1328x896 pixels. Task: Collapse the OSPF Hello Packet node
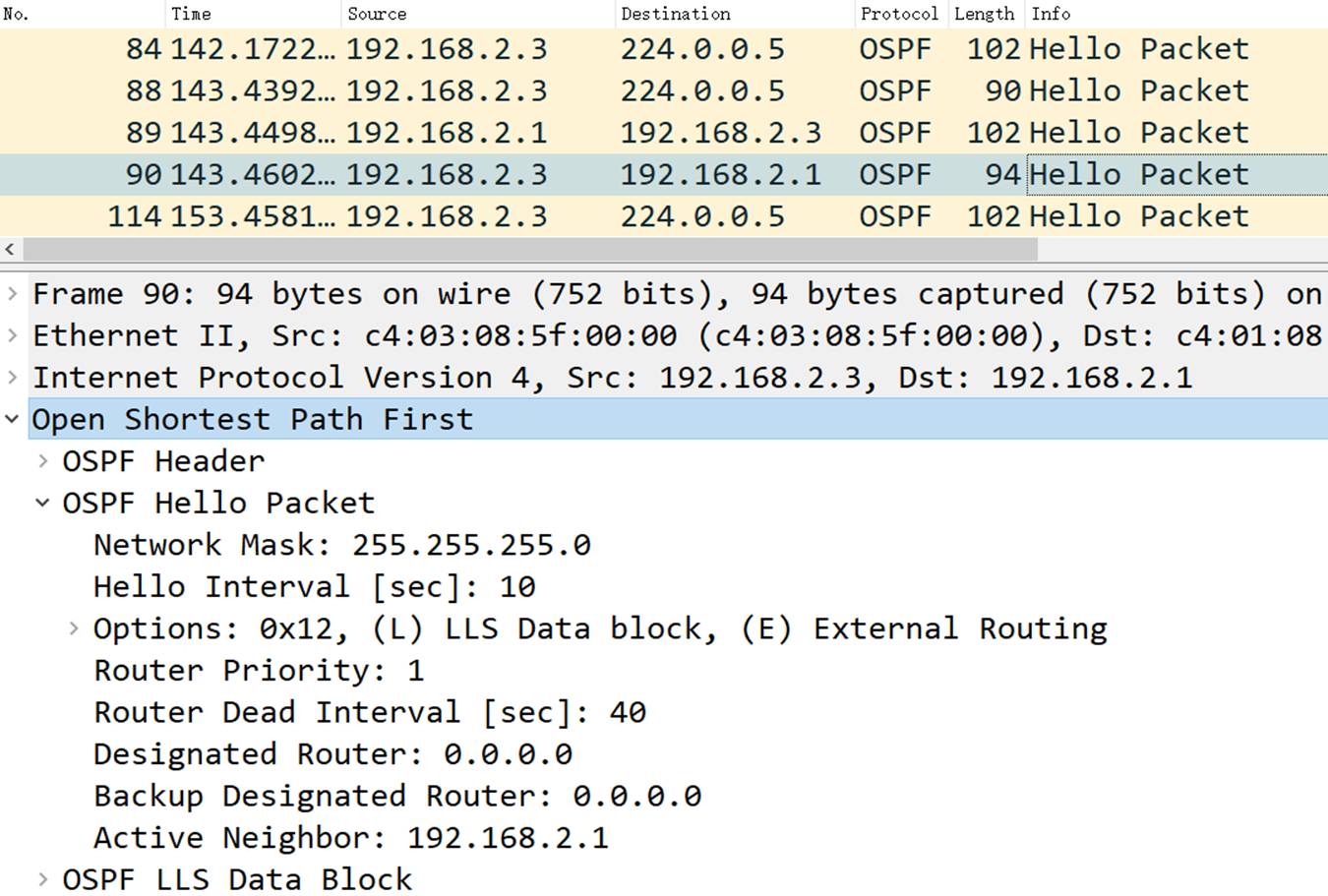pos(43,503)
